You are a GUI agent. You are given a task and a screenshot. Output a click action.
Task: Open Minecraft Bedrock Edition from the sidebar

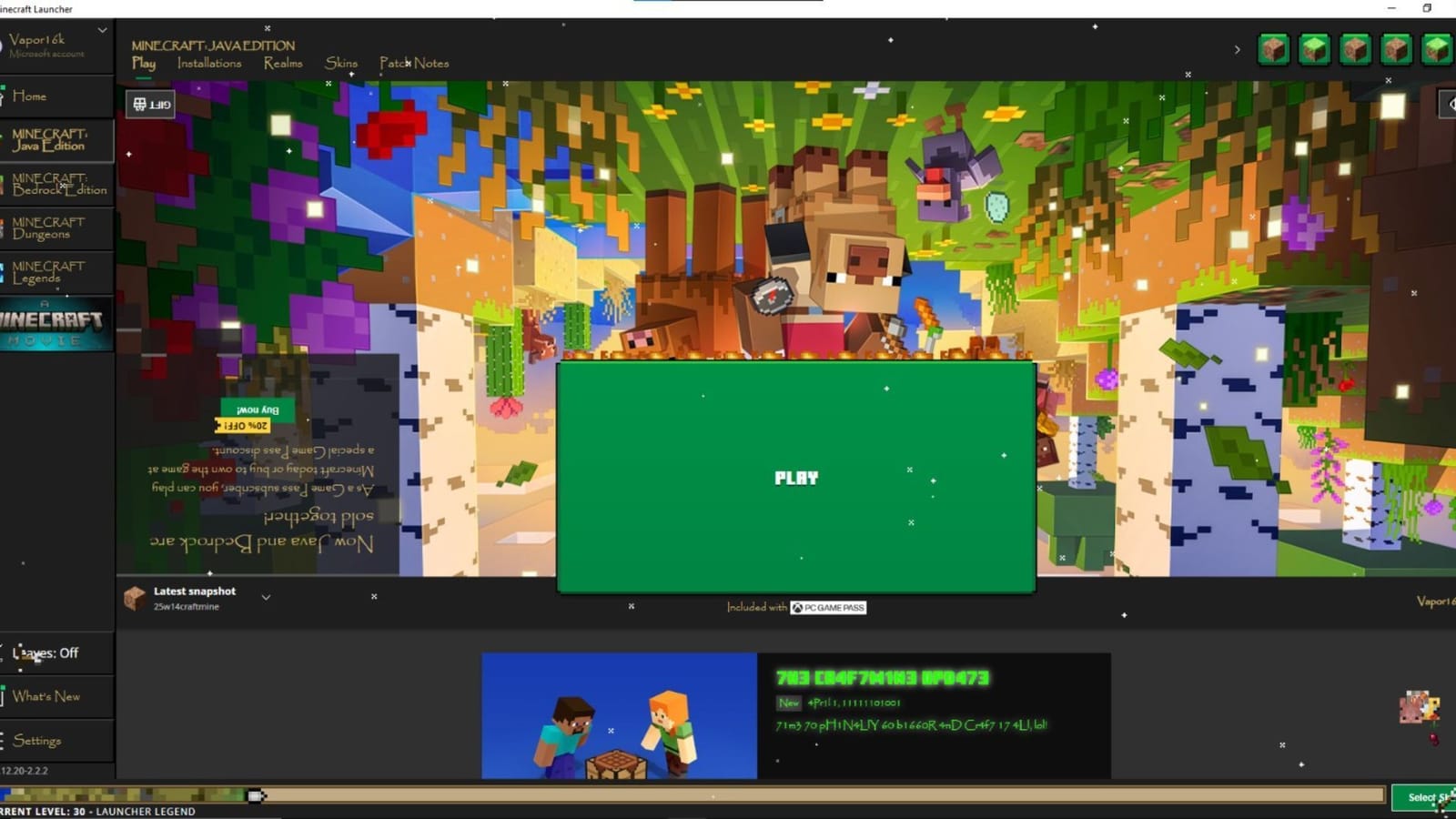(56, 185)
